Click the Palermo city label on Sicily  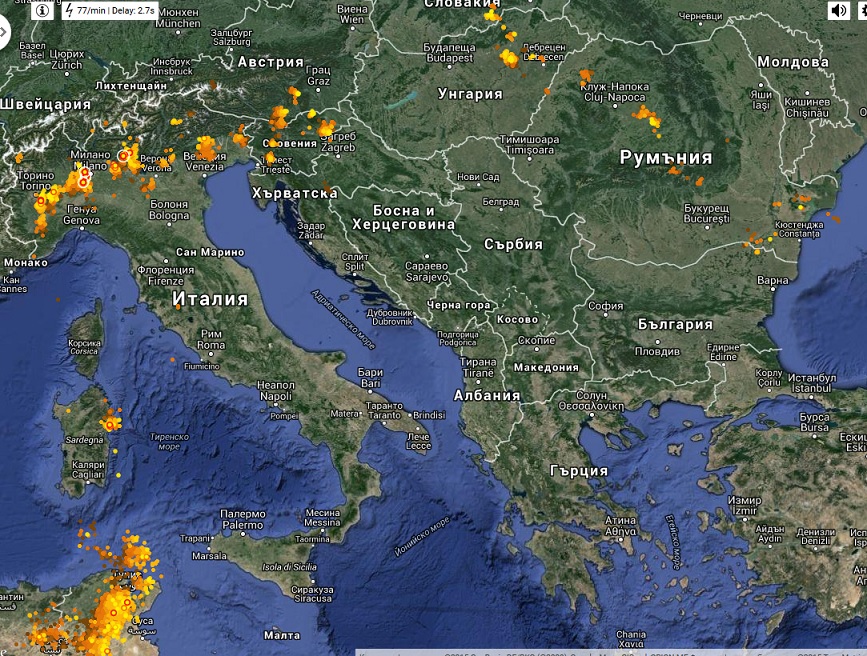coord(242,519)
